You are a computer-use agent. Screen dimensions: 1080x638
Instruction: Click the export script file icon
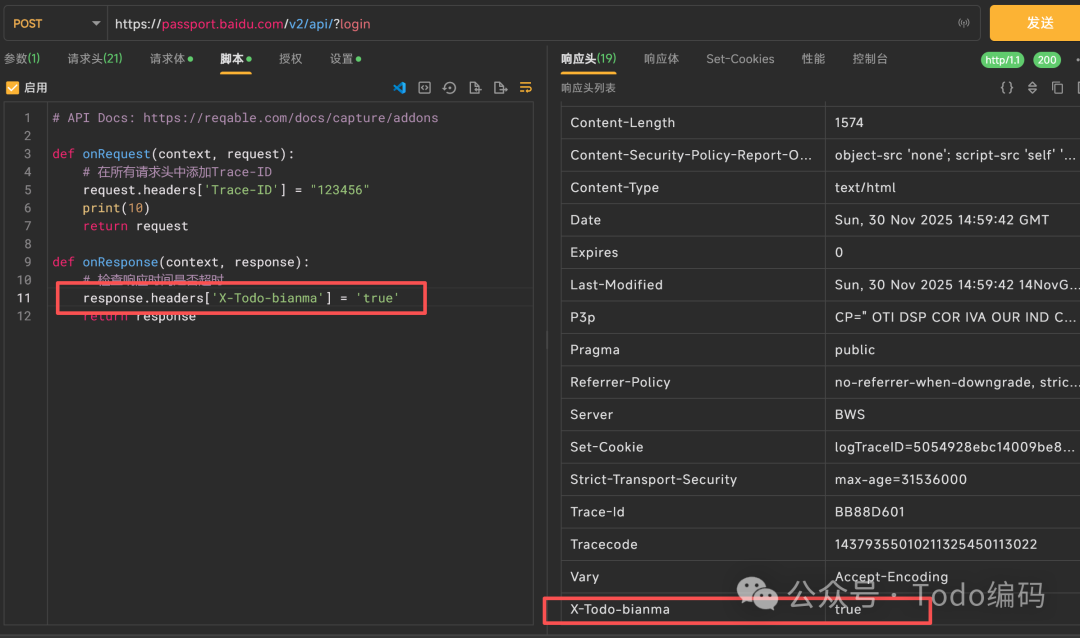click(x=500, y=87)
